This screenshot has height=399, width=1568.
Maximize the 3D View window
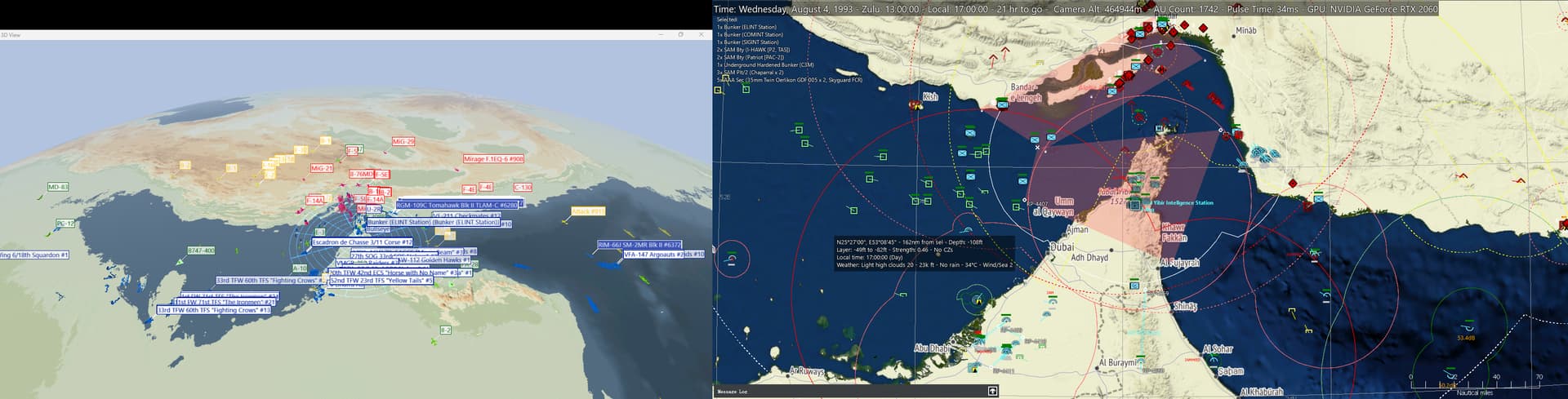pyautogui.click(x=680, y=35)
